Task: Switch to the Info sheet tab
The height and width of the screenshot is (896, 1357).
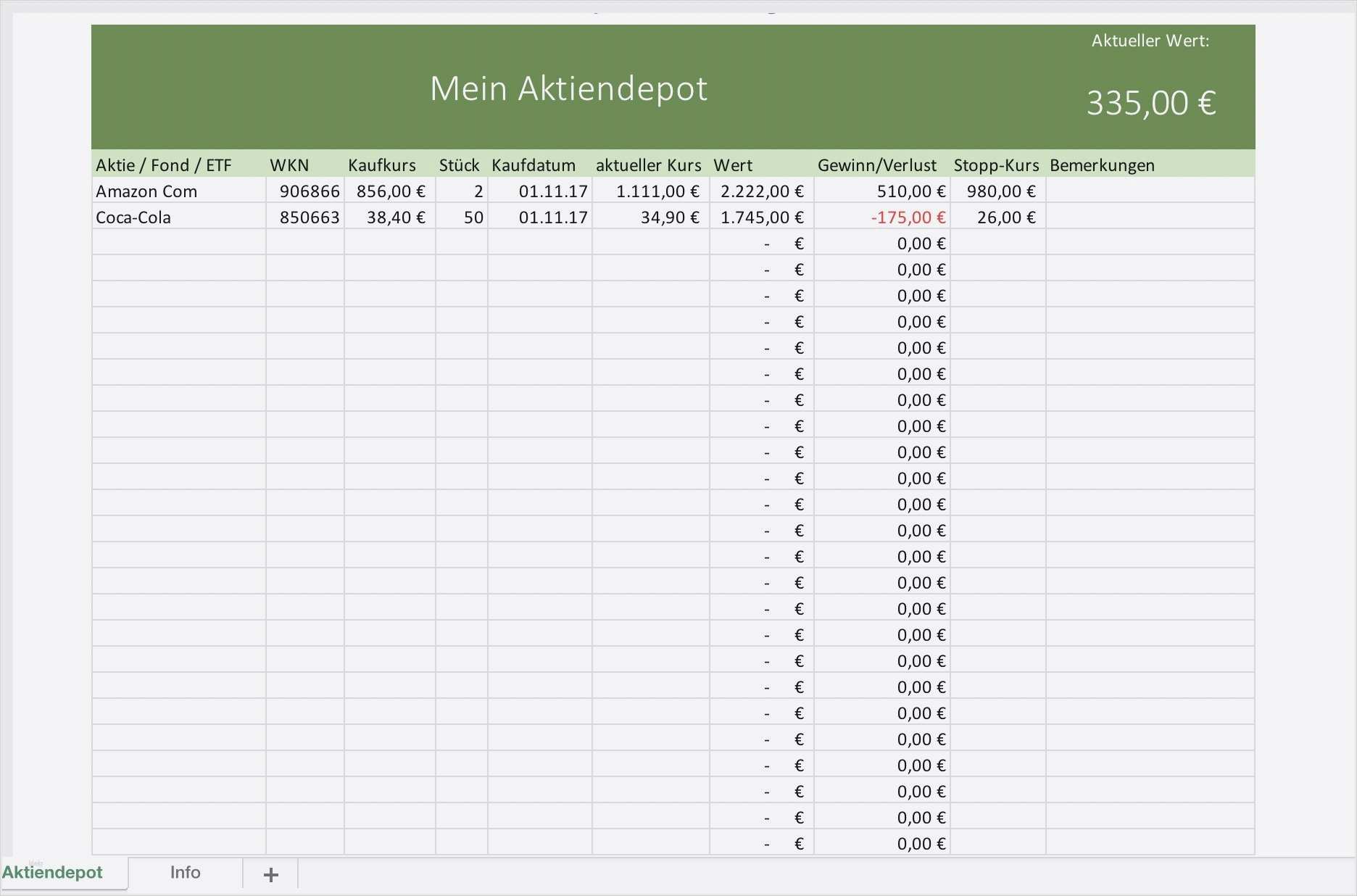Action: pos(185,873)
